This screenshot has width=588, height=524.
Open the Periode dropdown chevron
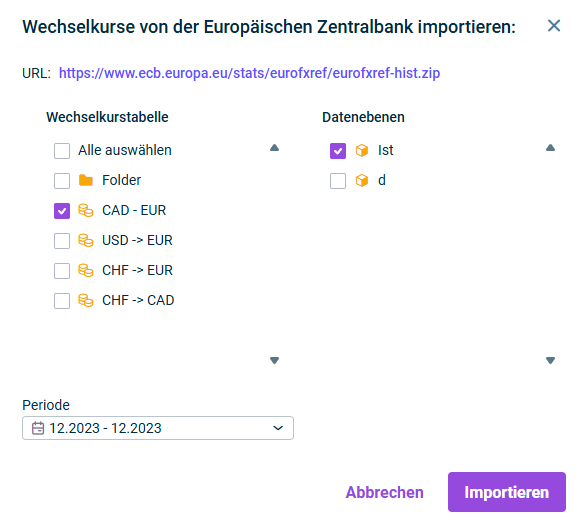[x=278, y=428]
